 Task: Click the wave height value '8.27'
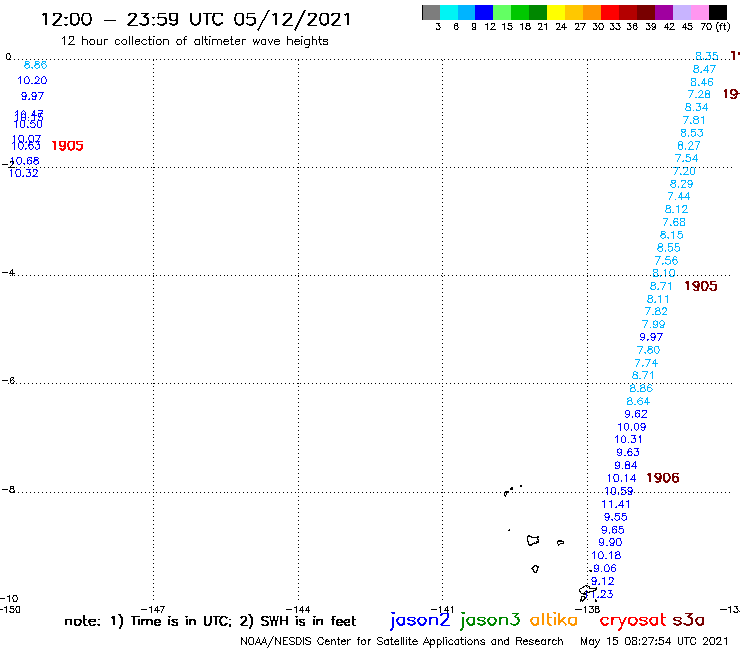[x=689, y=146]
